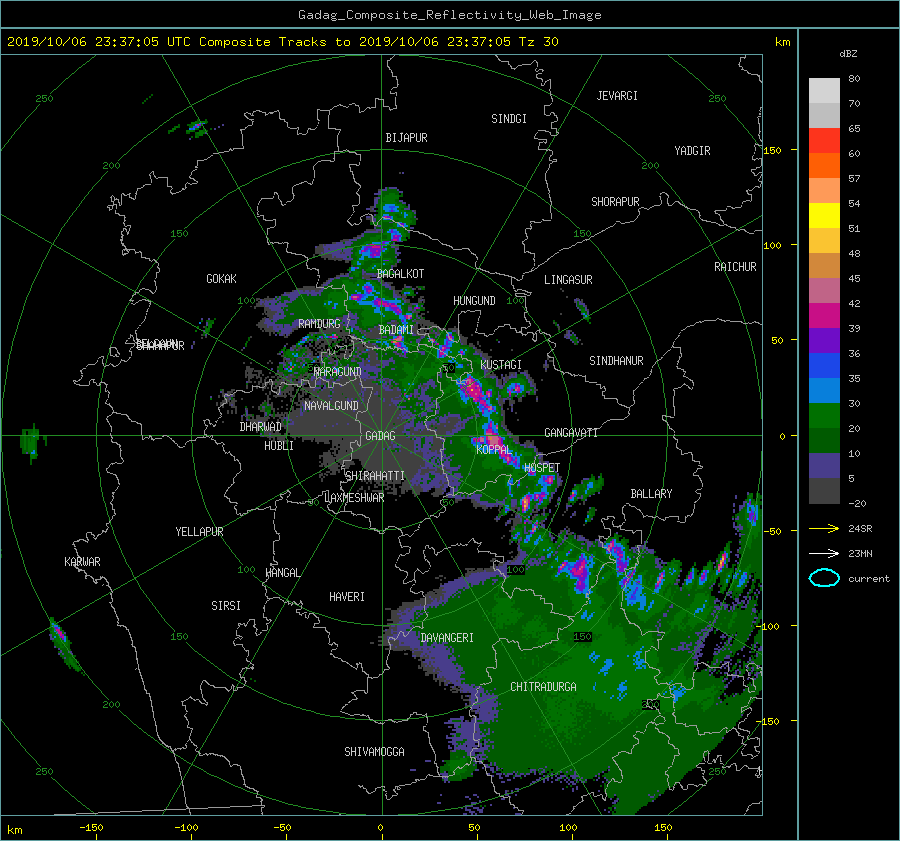
Task: Click the HUBLI city label
Action: click(x=279, y=446)
